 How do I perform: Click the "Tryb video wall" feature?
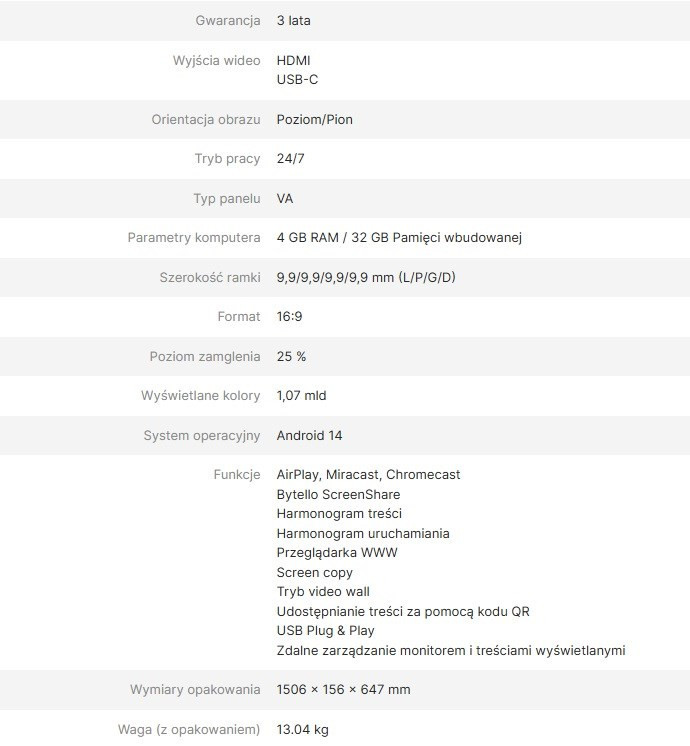[323, 591]
